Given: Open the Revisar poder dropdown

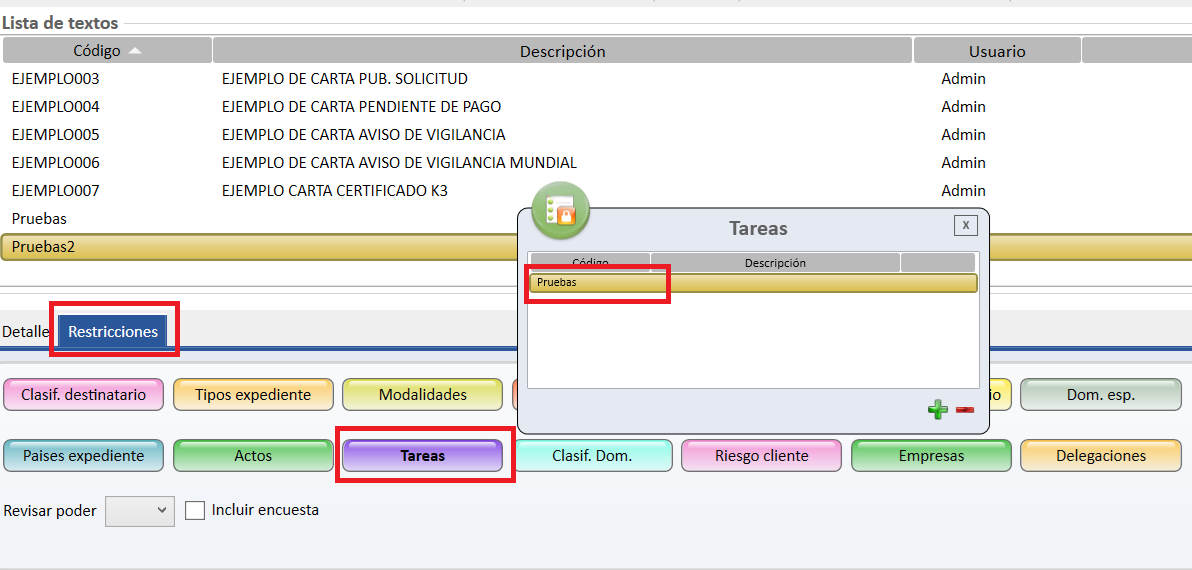Looking at the screenshot, I should [140, 510].
